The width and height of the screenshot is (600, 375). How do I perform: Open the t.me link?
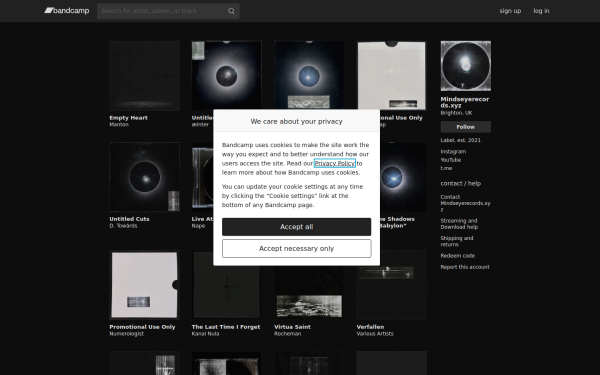(x=446, y=168)
